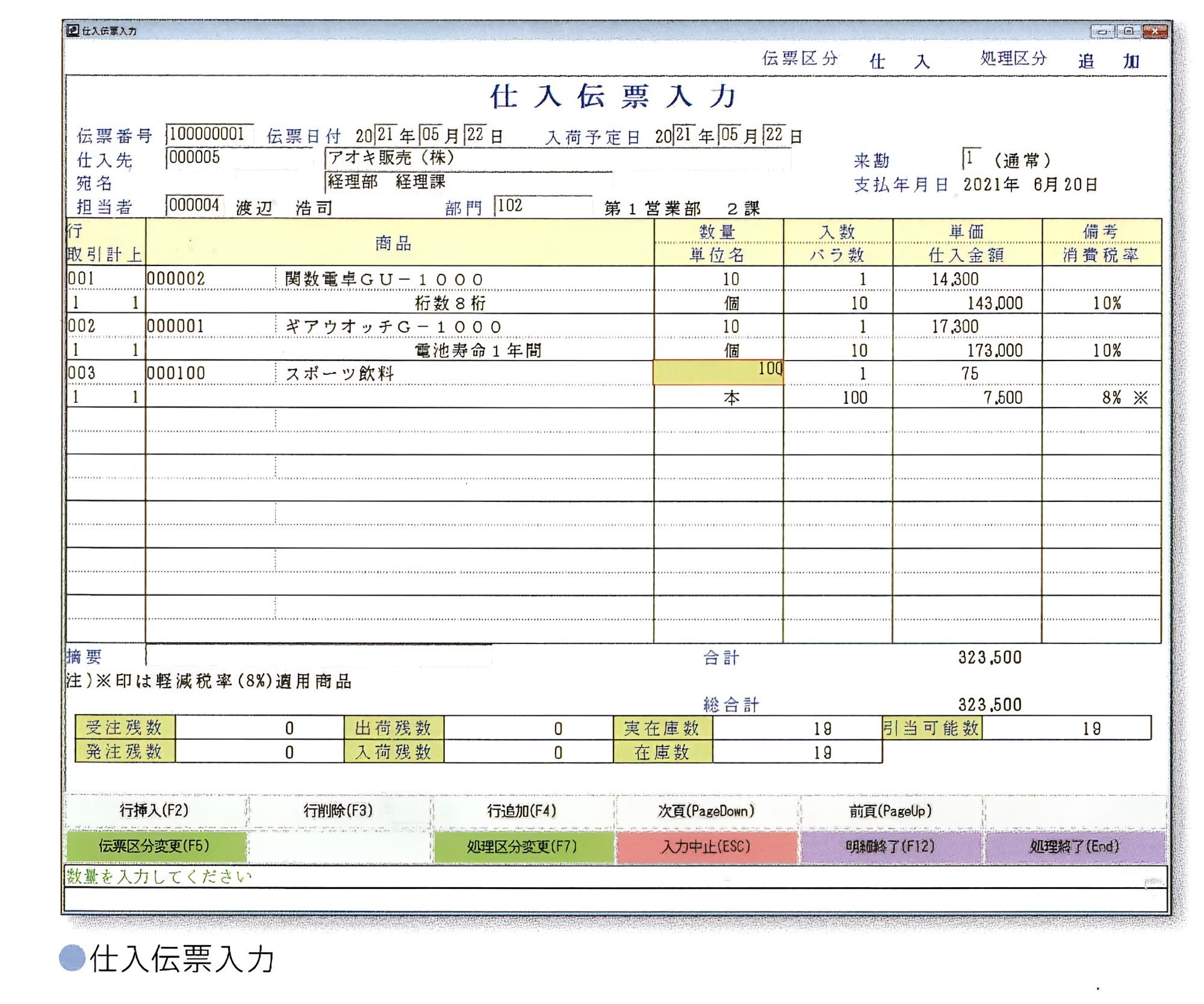Click the 行挿入(F2) button
Image resolution: width=1204 pixels, height=1004 pixels.
tap(155, 811)
